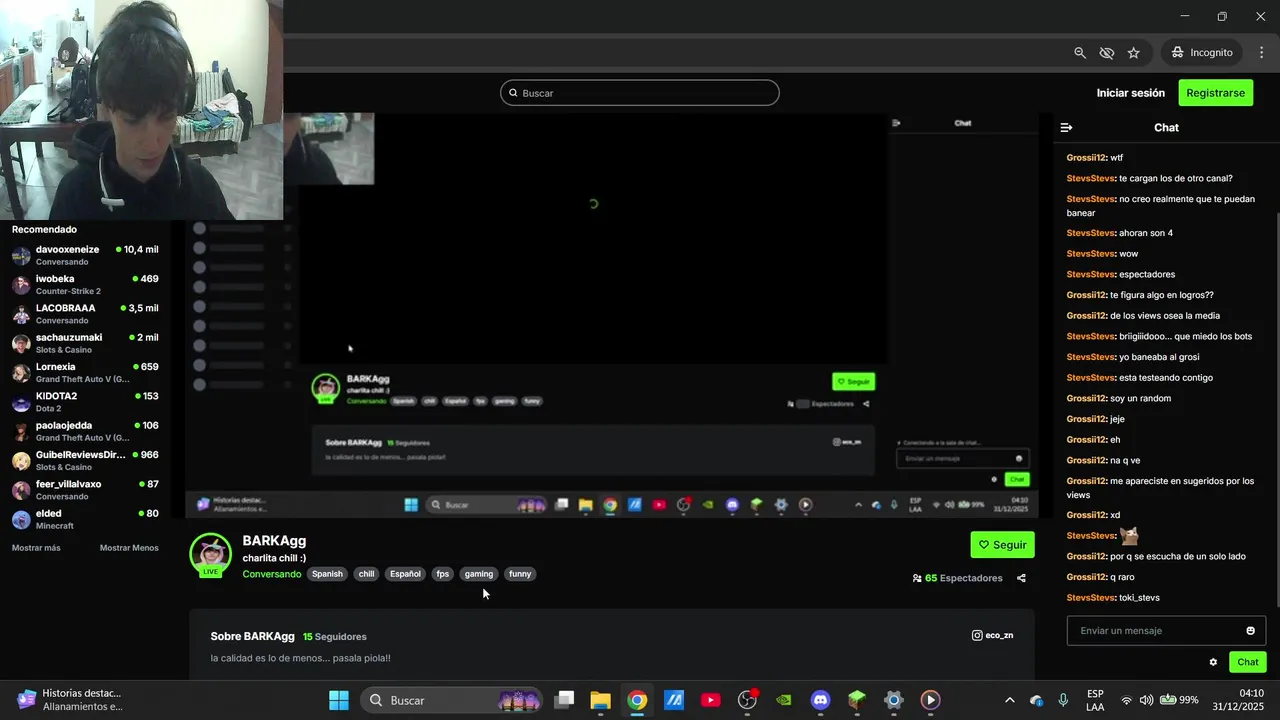Viewport: 1280px width, 720px height.
Task: Open File Explorer from the taskbar
Action: coord(600,700)
